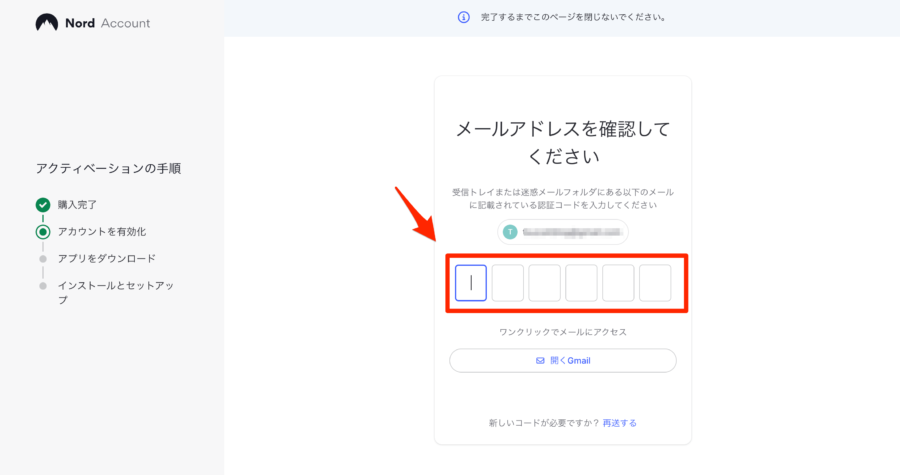Screen dimensions: 900x475
Task: Click the blue info icon in top banner
Action: click(x=463, y=17)
